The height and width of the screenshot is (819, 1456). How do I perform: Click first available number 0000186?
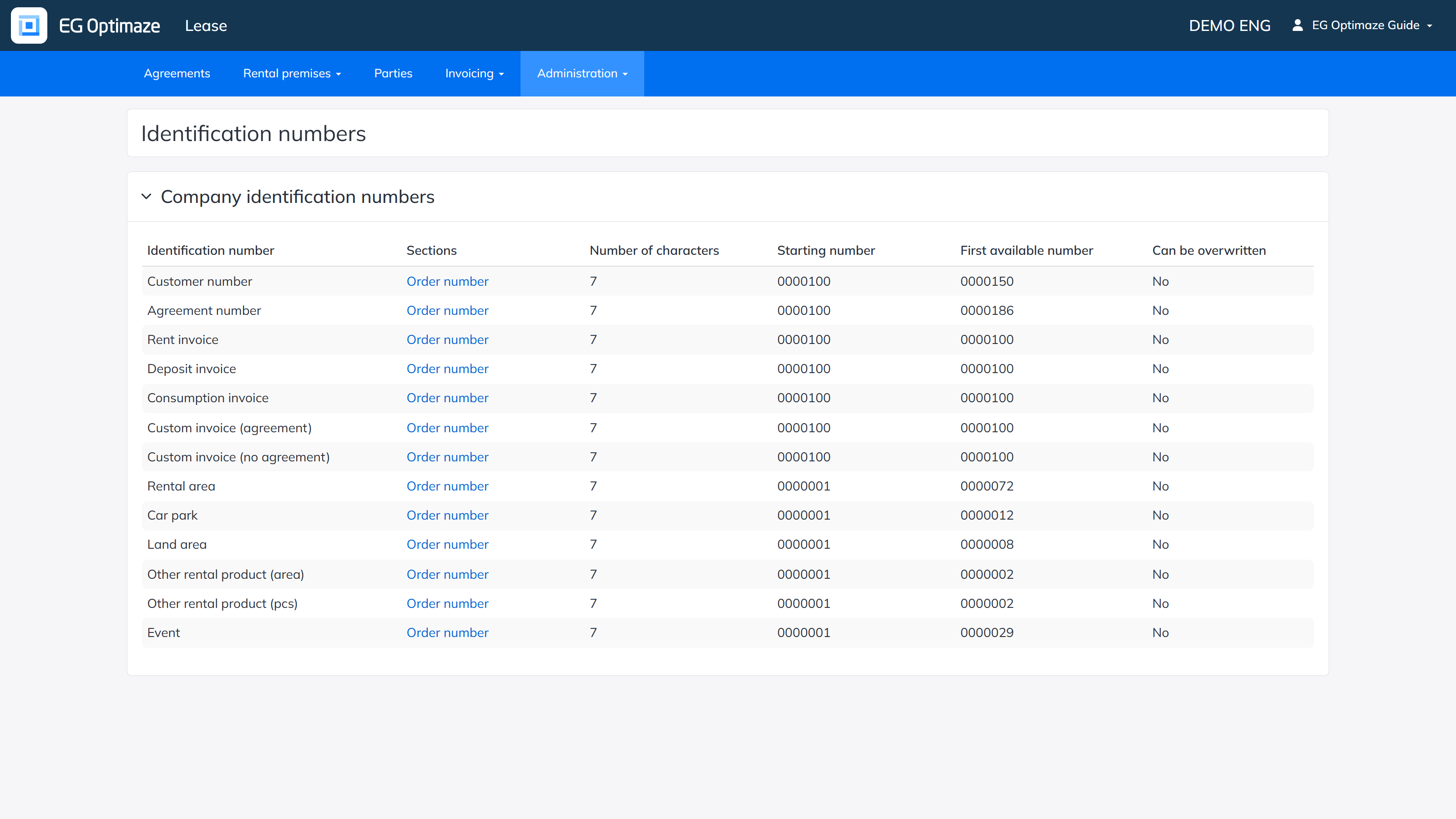[x=987, y=310]
